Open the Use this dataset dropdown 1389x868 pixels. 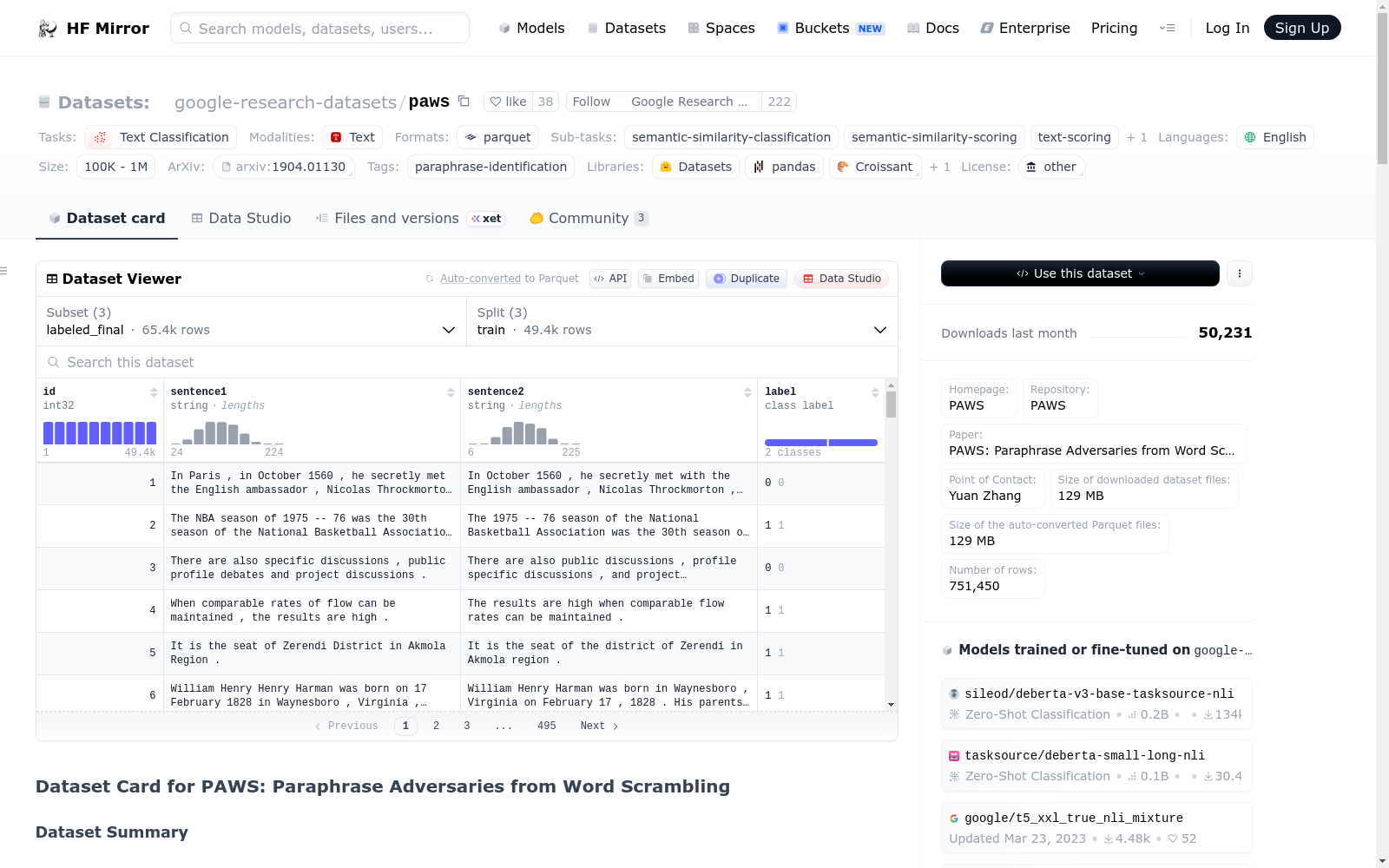1080,273
